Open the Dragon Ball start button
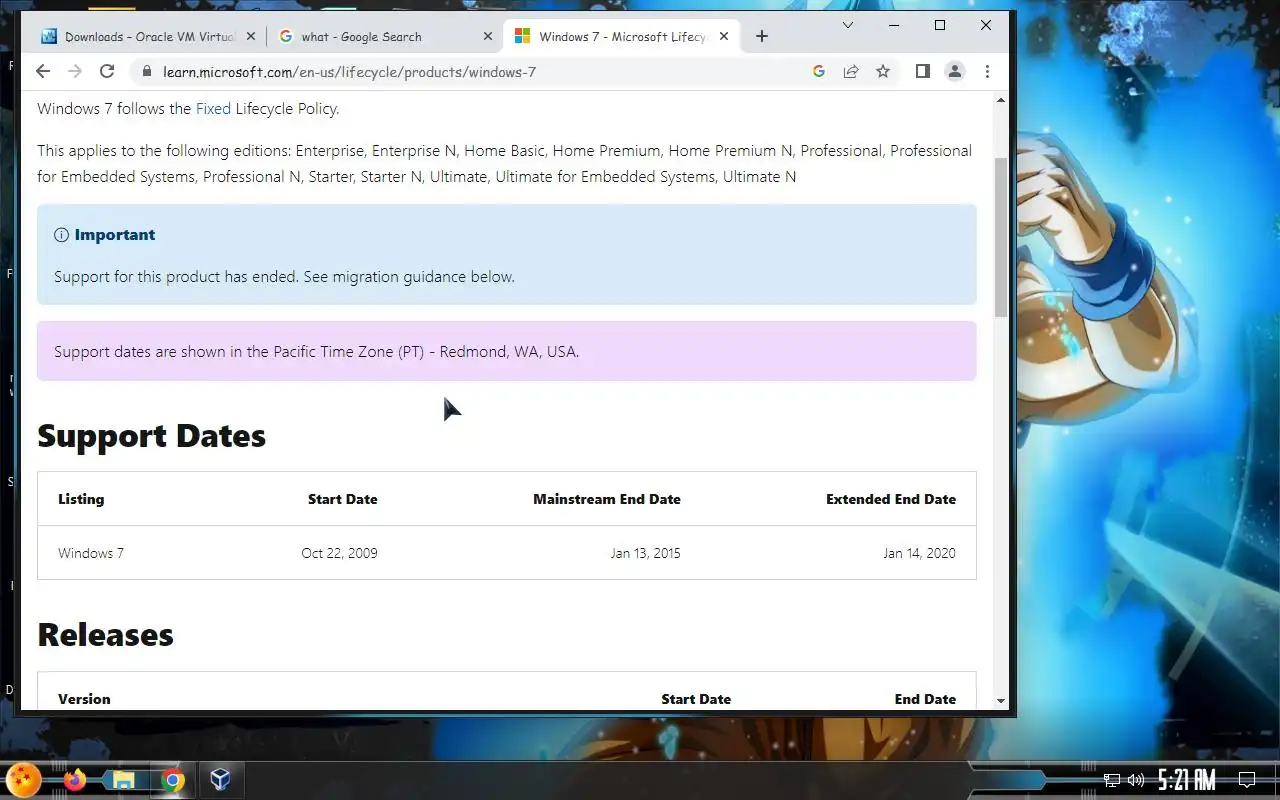The image size is (1280, 800). pyautogui.click(x=23, y=780)
